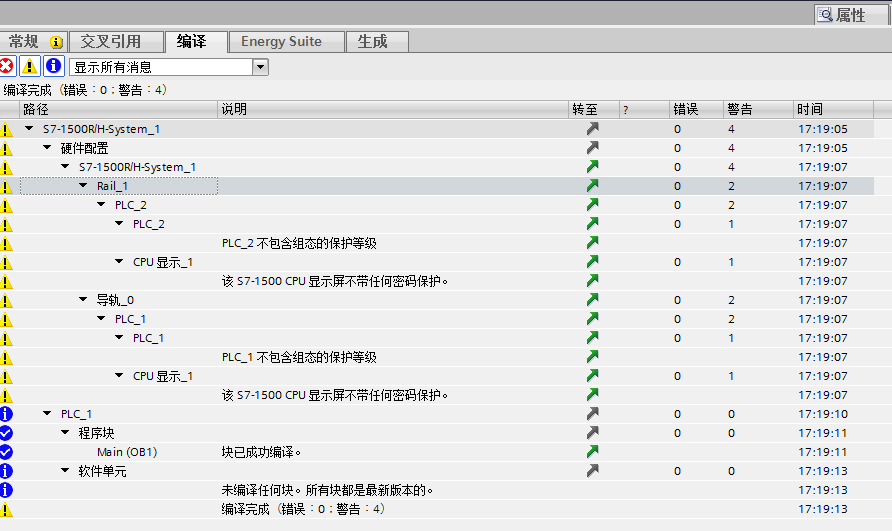Click go-to arrow on 17:19:10 PLC_1 row
The image size is (892, 531).
tap(593, 413)
